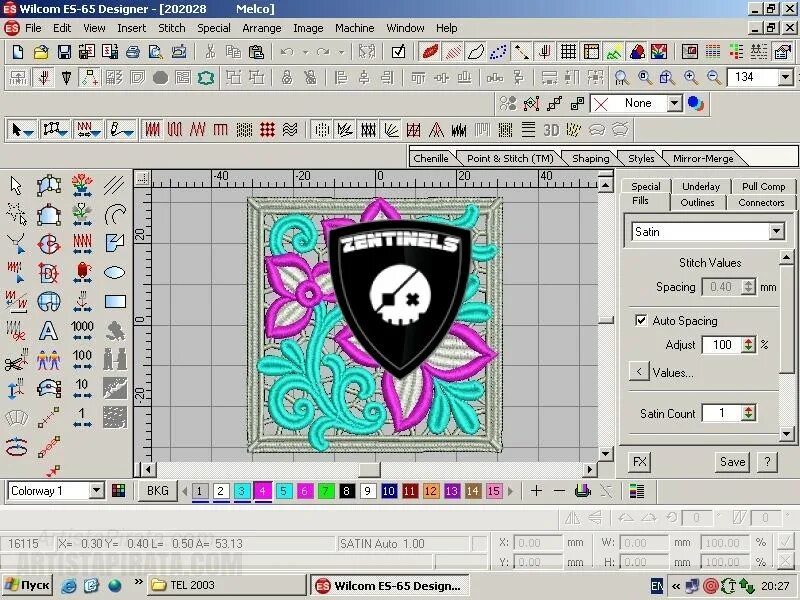Toggle the grid display icon
This screenshot has width=800, height=600.
[568, 52]
